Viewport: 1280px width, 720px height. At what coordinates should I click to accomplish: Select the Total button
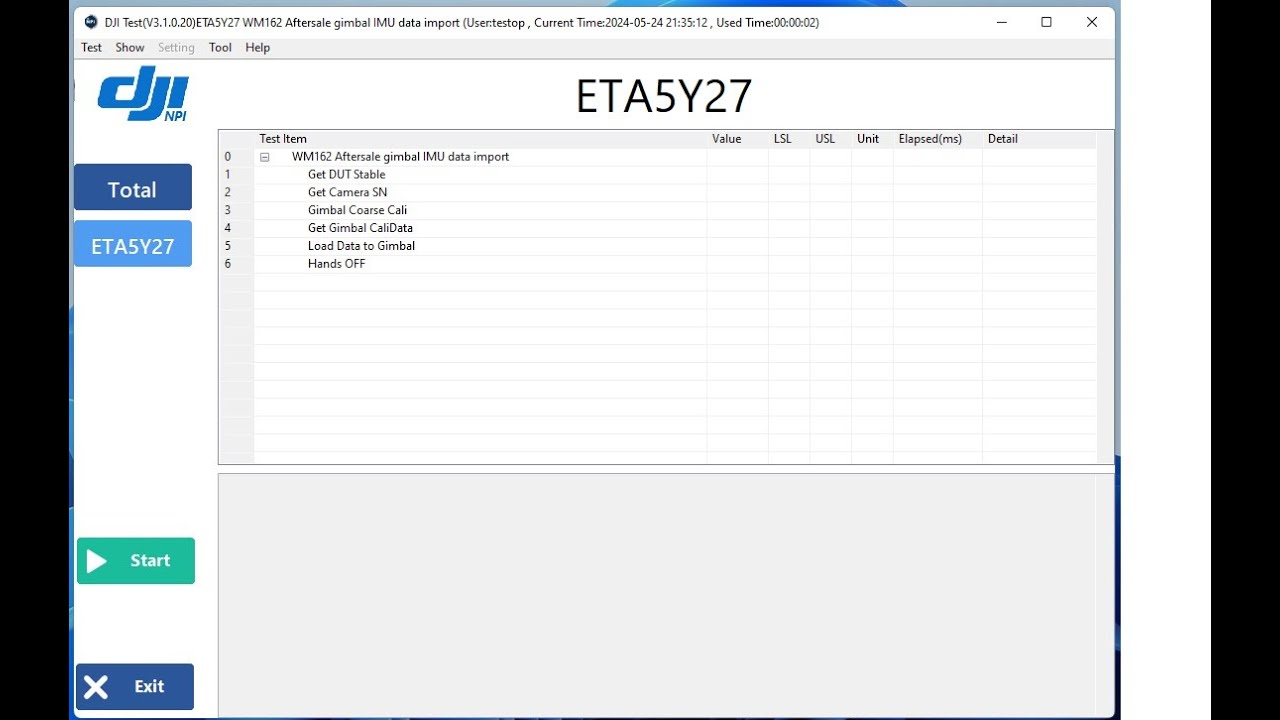click(133, 188)
